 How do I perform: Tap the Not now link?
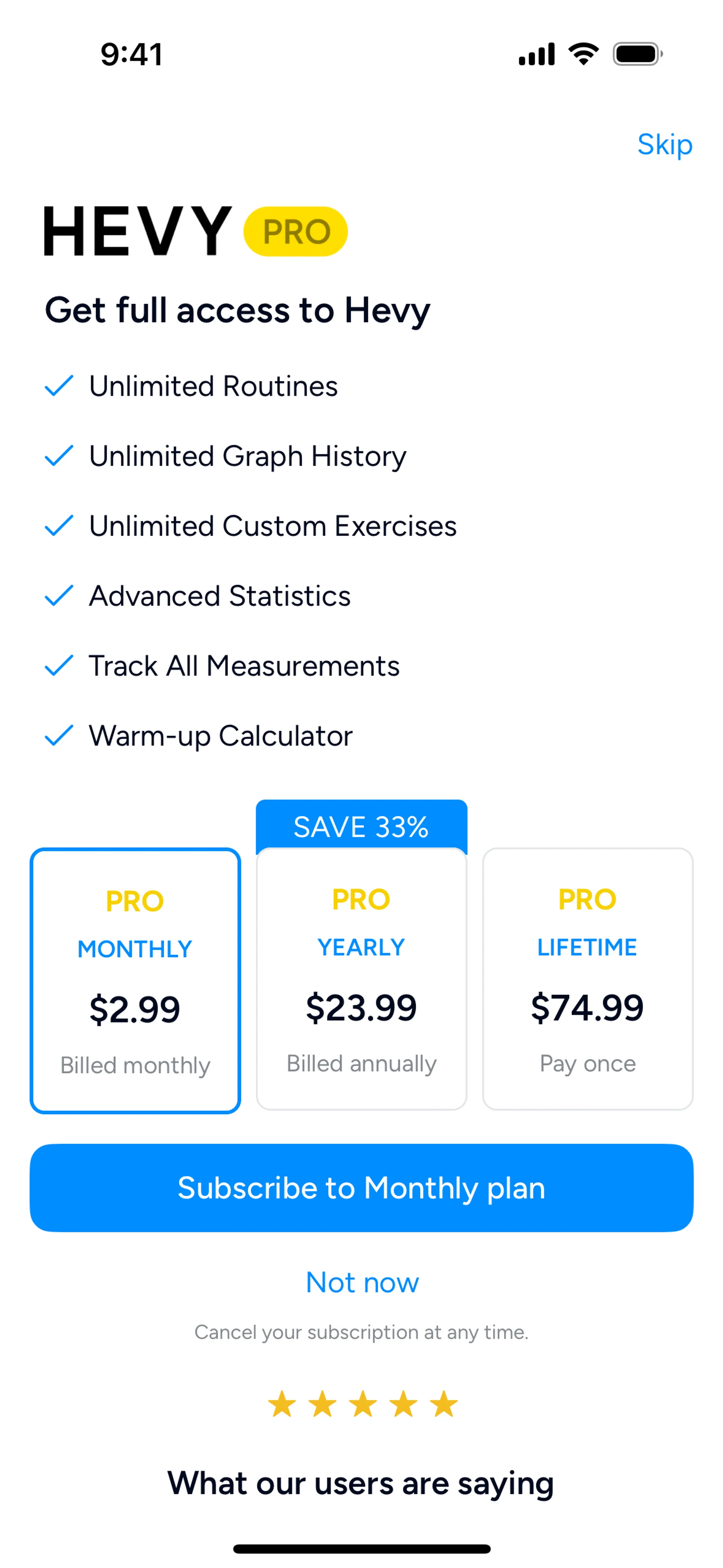click(x=362, y=1282)
